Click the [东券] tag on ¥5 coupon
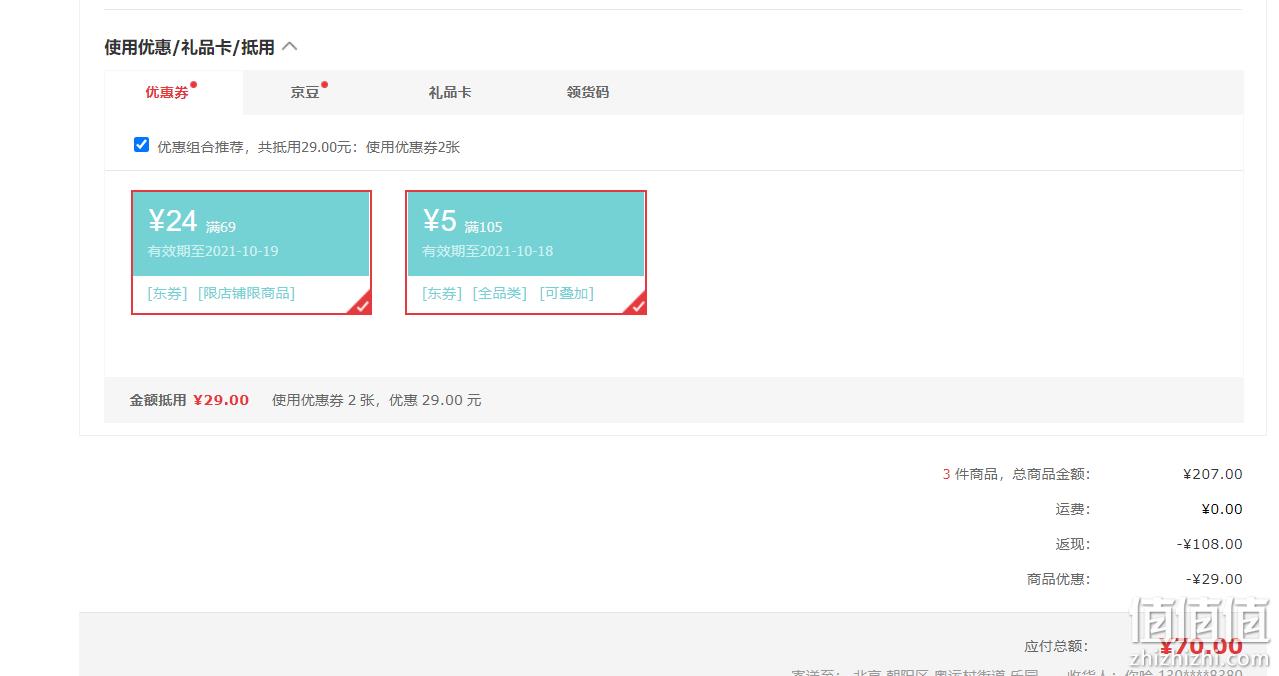Screen dimensions: 1279x676 [442, 293]
